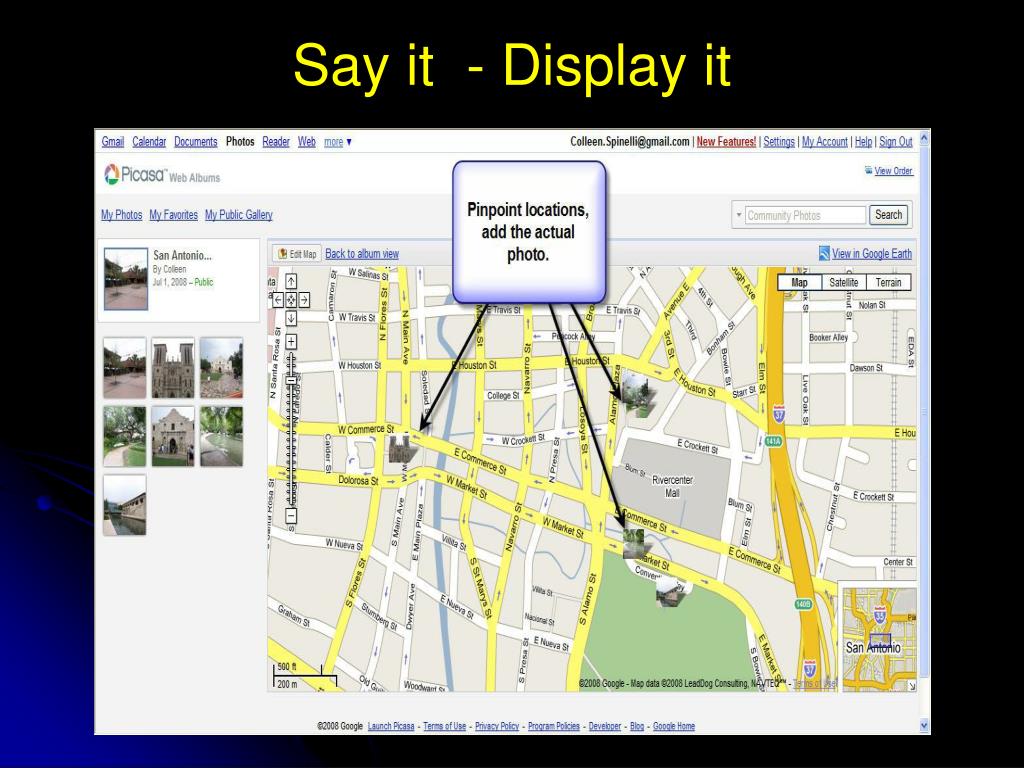Screen dimensions: 1024x768
Task: Open the cathedral photo thumbnail
Action: (x=173, y=368)
